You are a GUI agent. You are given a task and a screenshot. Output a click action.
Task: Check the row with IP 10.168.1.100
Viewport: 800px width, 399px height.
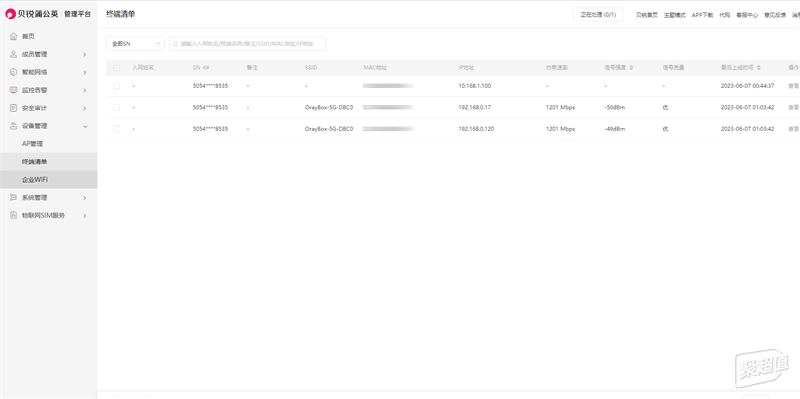tap(116, 86)
